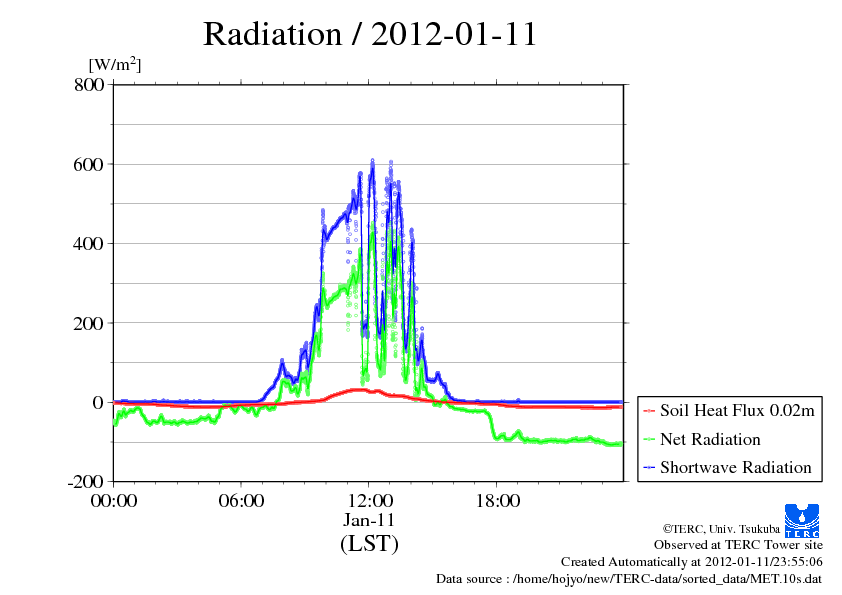
Task: Click the '400' y-axis label
Action: tap(89, 244)
